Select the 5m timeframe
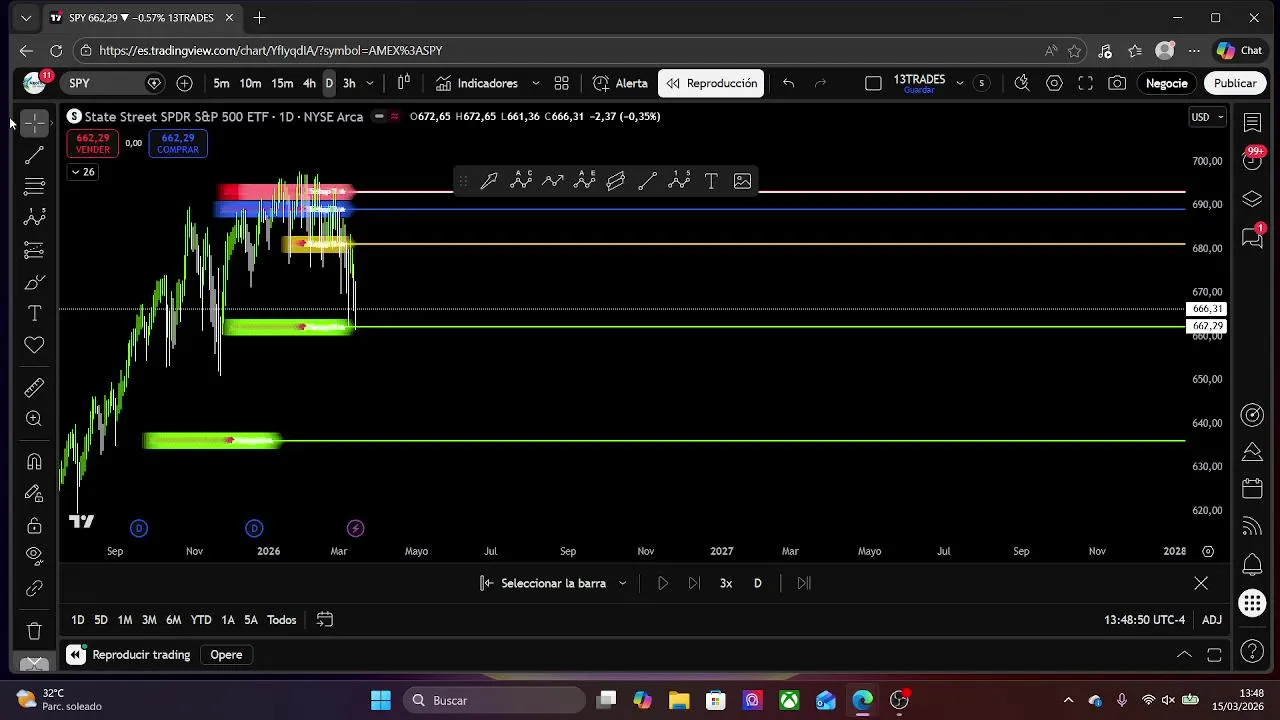The width and height of the screenshot is (1280, 720). (x=221, y=83)
